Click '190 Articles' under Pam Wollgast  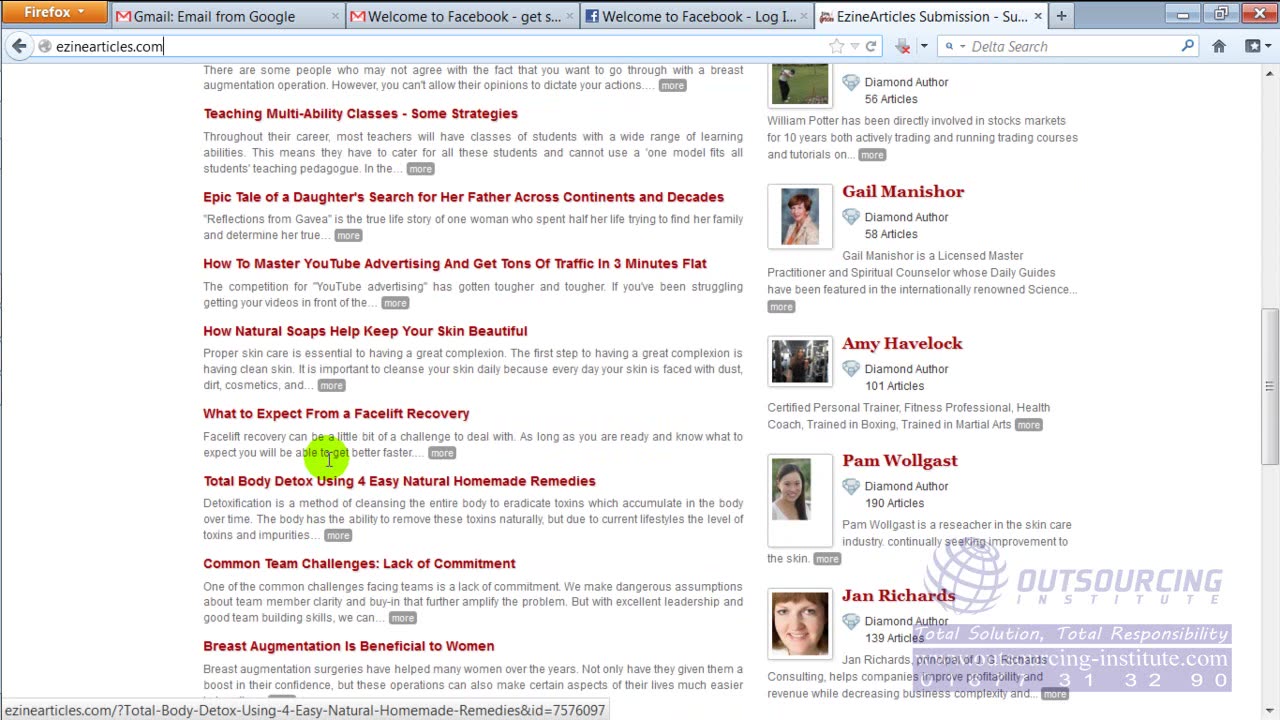pos(895,503)
